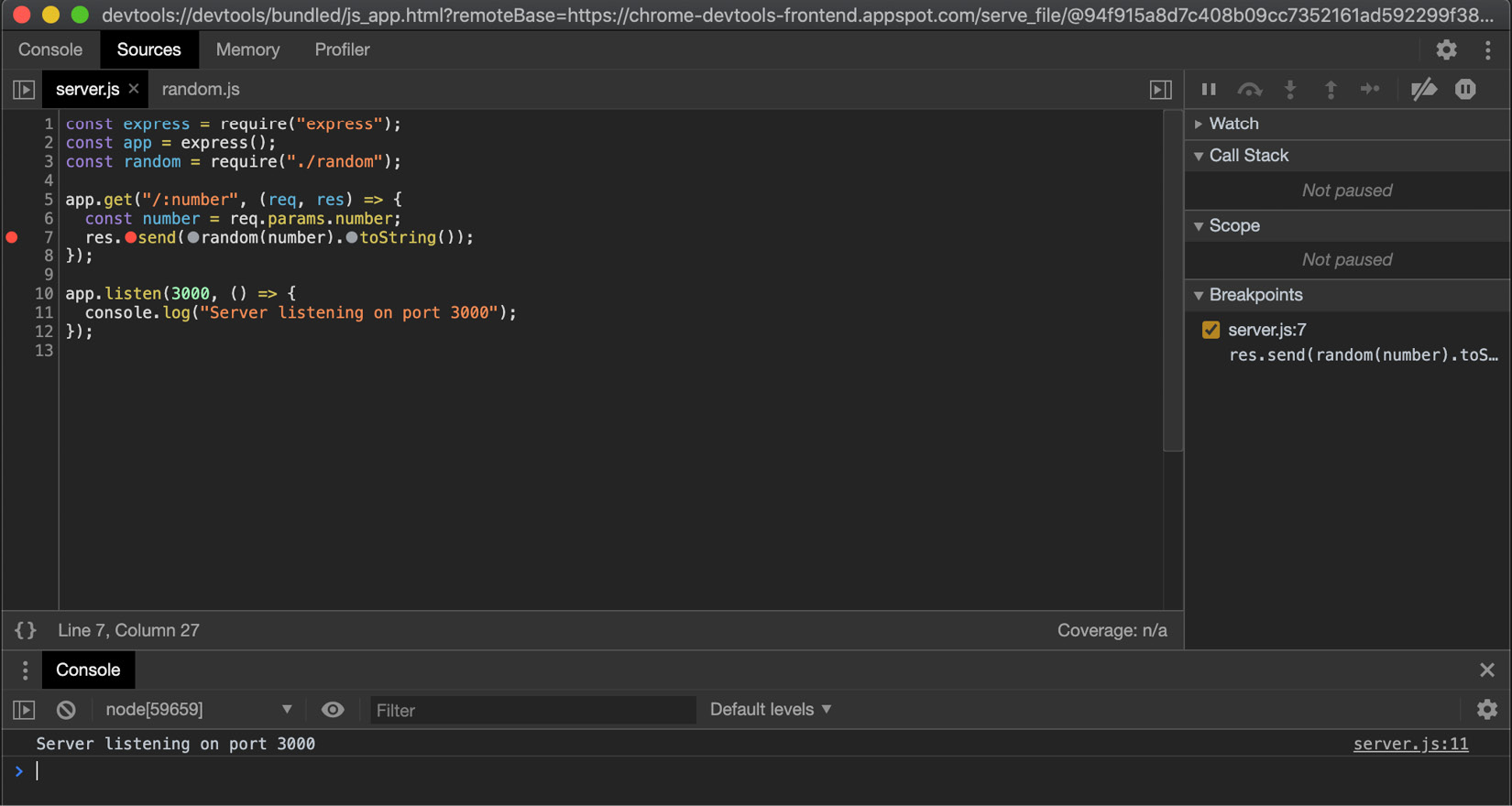This screenshot has height=806, width=1512.
Task: Open DevTools settings gear
Action: click(1446, 49)
